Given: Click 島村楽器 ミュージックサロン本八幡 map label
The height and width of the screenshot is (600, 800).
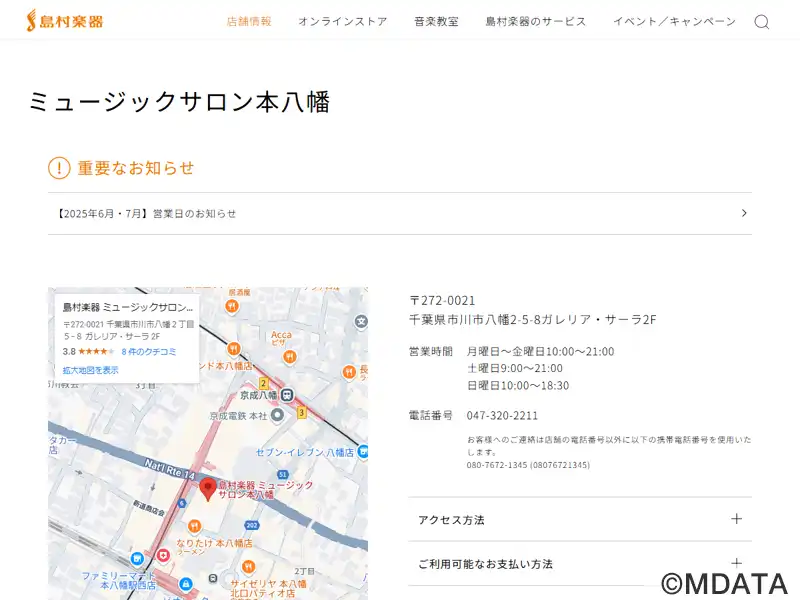Looking at the screenshot, I should (x=265, y=489).
